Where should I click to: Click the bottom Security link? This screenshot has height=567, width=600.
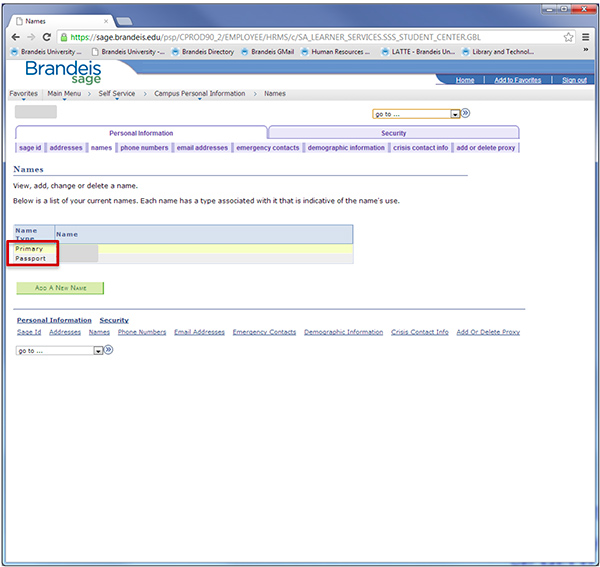point(114,320)
